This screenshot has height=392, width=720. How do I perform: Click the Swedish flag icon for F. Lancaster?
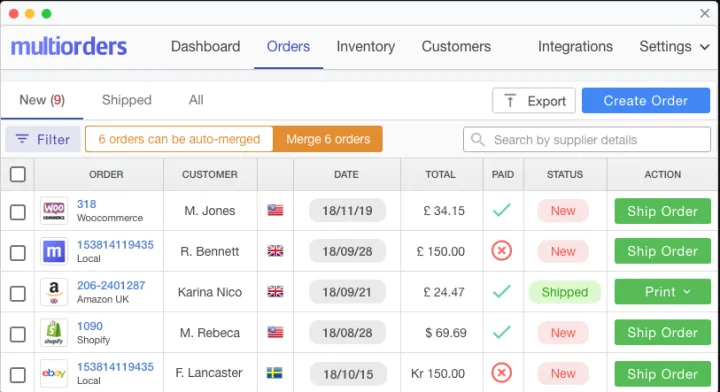(x=275, y=373)
